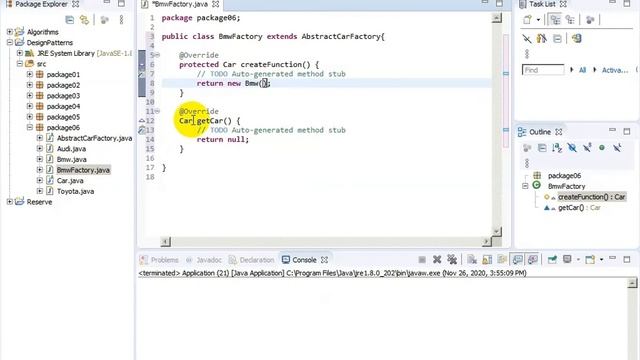This screenshot has height=360, width=640.
Task: Click Terminate icon in Console toolbar
Action: [x=422, y=260]
